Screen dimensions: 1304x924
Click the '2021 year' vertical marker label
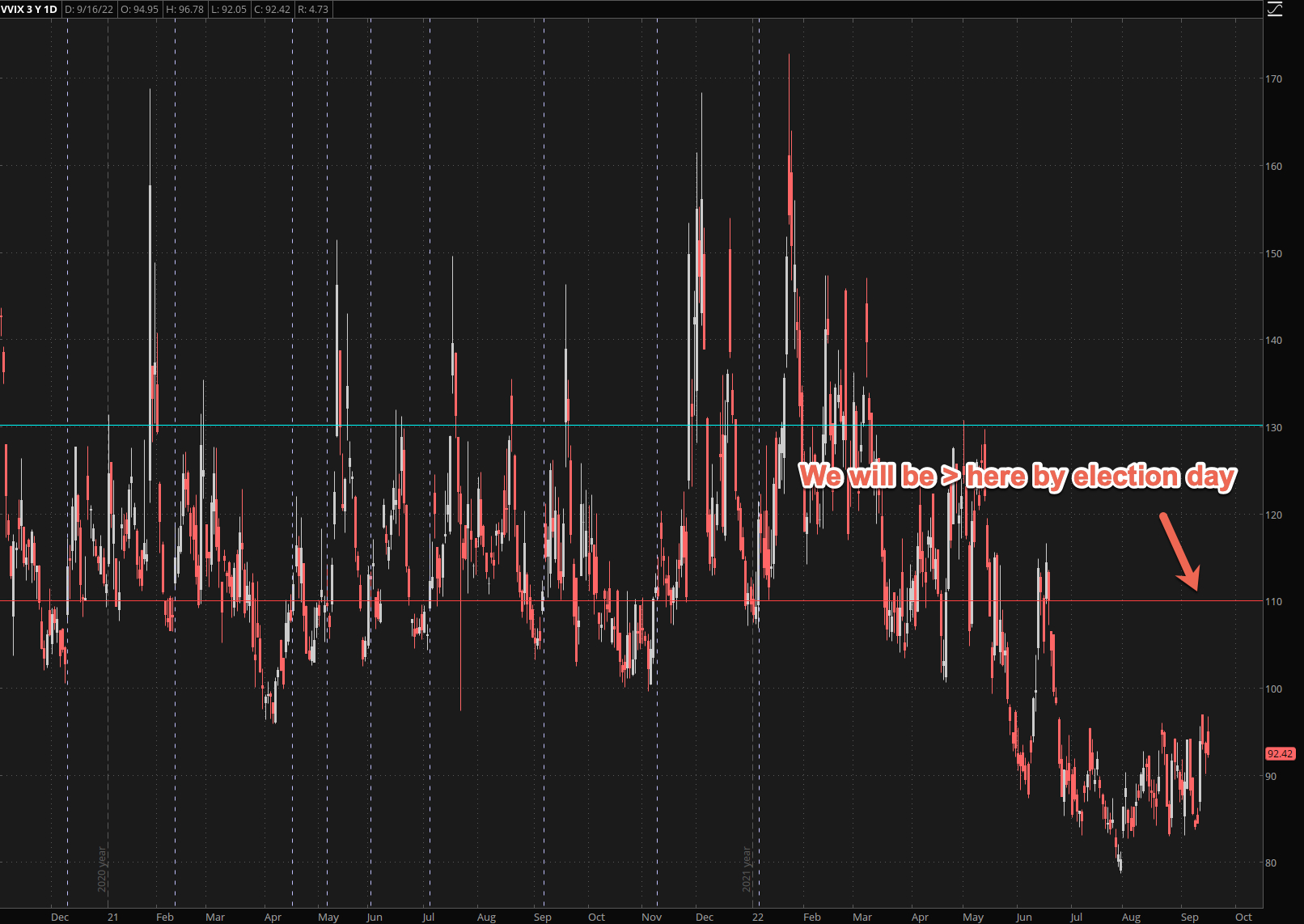[x=747, y=869]
